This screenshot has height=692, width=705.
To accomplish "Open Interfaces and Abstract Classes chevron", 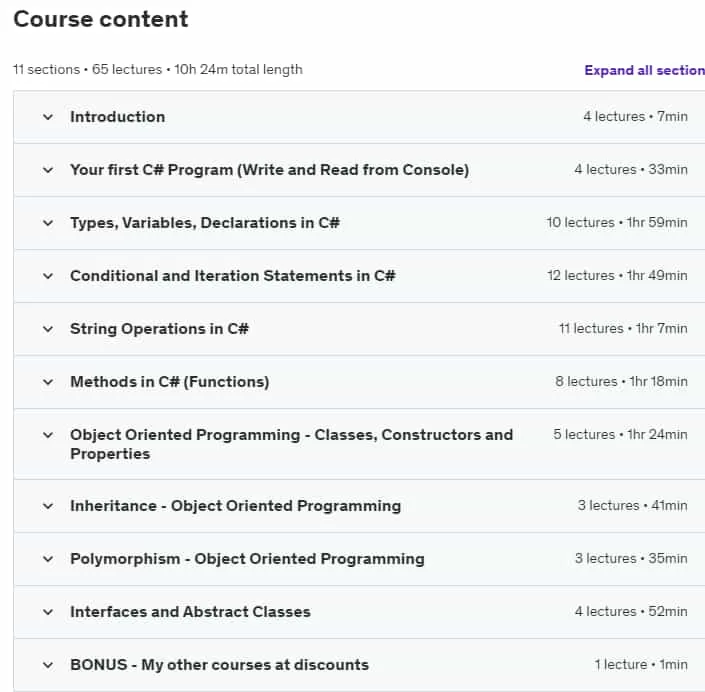I will pos(48,612).
